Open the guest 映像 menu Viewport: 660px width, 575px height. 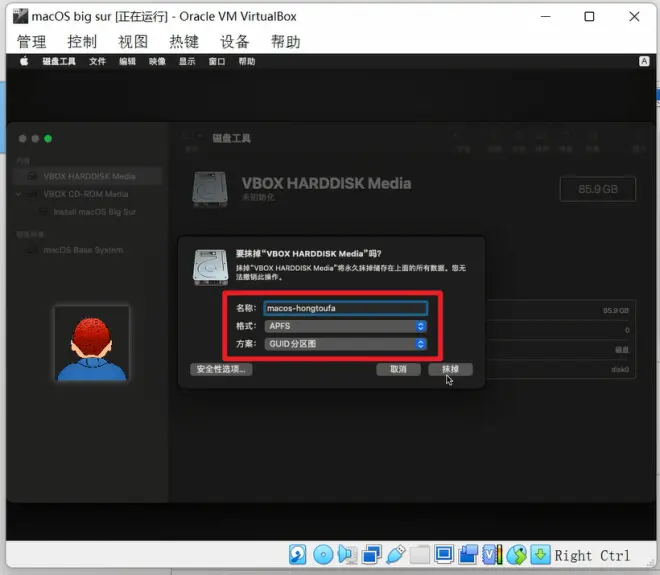(157, 61)
